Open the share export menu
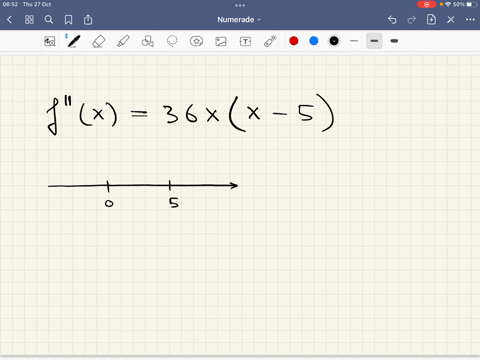Viewport: 480px width, 360px height. 88,20
